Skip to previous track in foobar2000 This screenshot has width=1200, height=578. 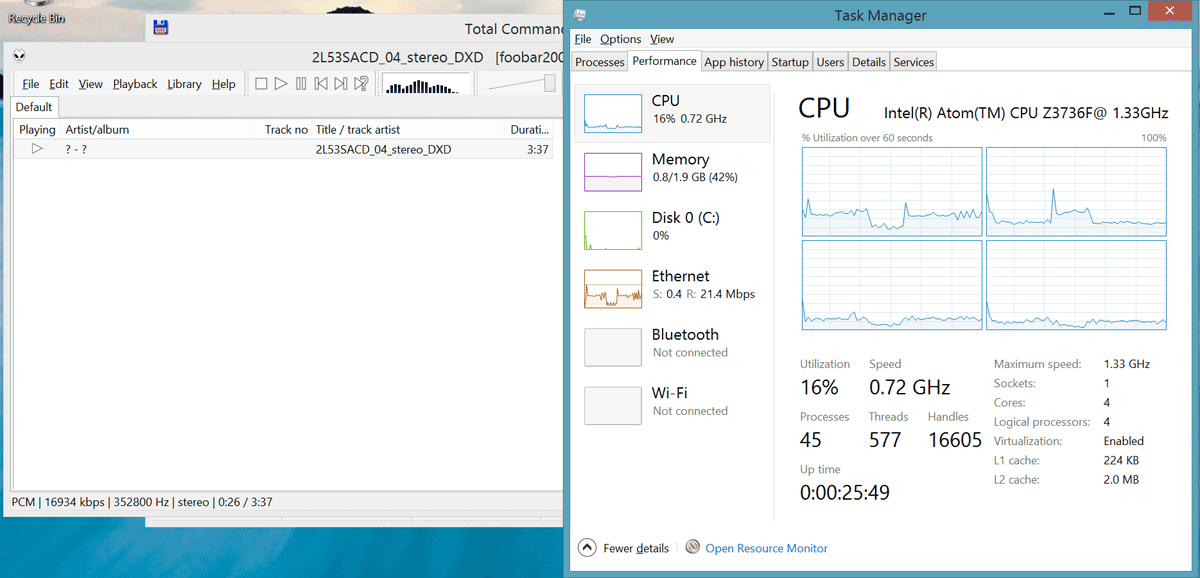[321, 84]
